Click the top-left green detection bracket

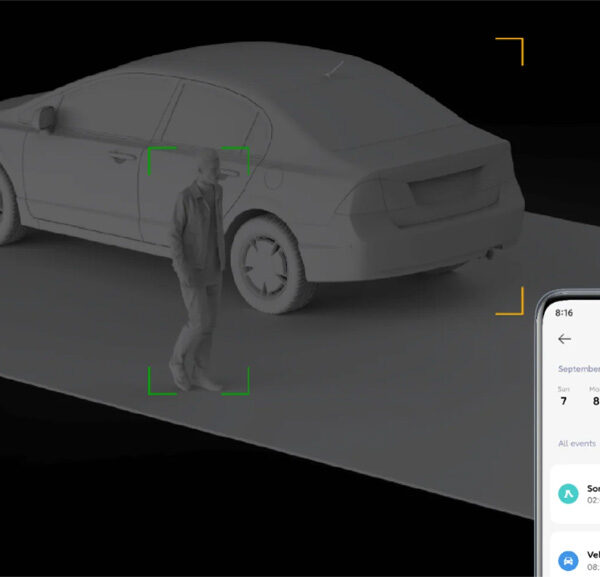click(155, 154)
